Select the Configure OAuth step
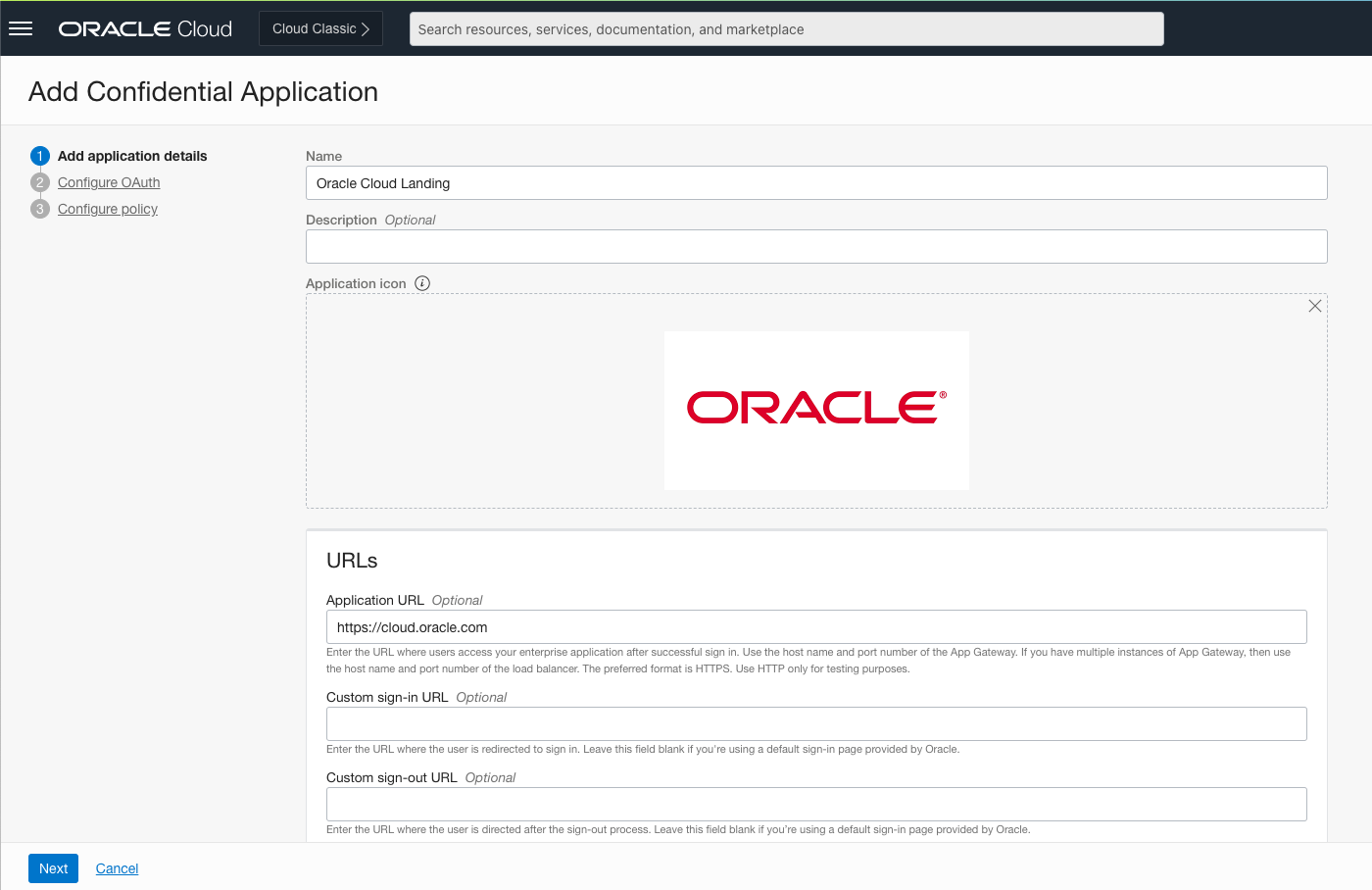Image resolution: width=1372 pixels, height=890 pixels. click(108, 181)
